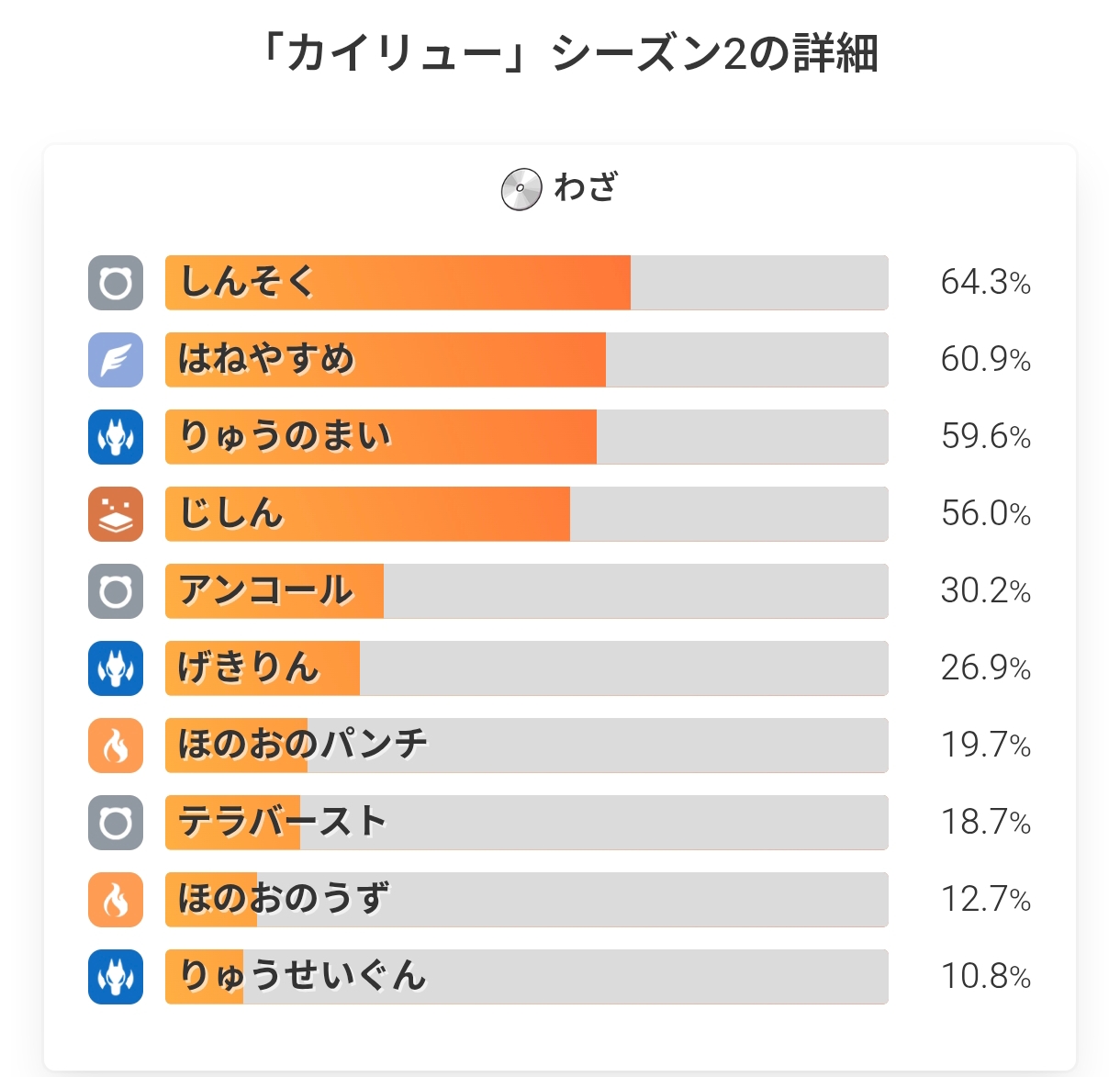Click the Ground-type icon beside じしん

coord(116,514)
